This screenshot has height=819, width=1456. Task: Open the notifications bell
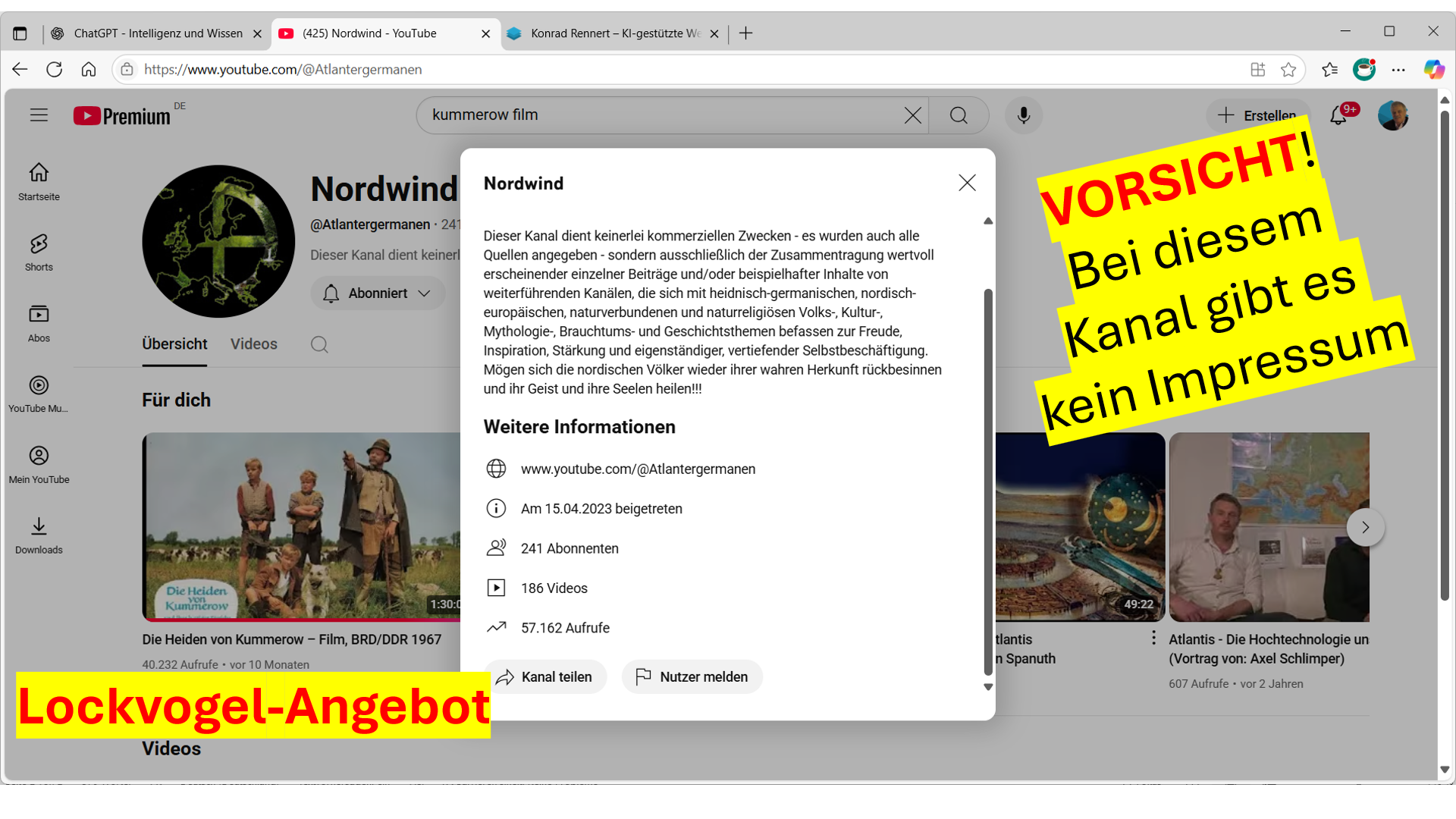click(1338, 115)
